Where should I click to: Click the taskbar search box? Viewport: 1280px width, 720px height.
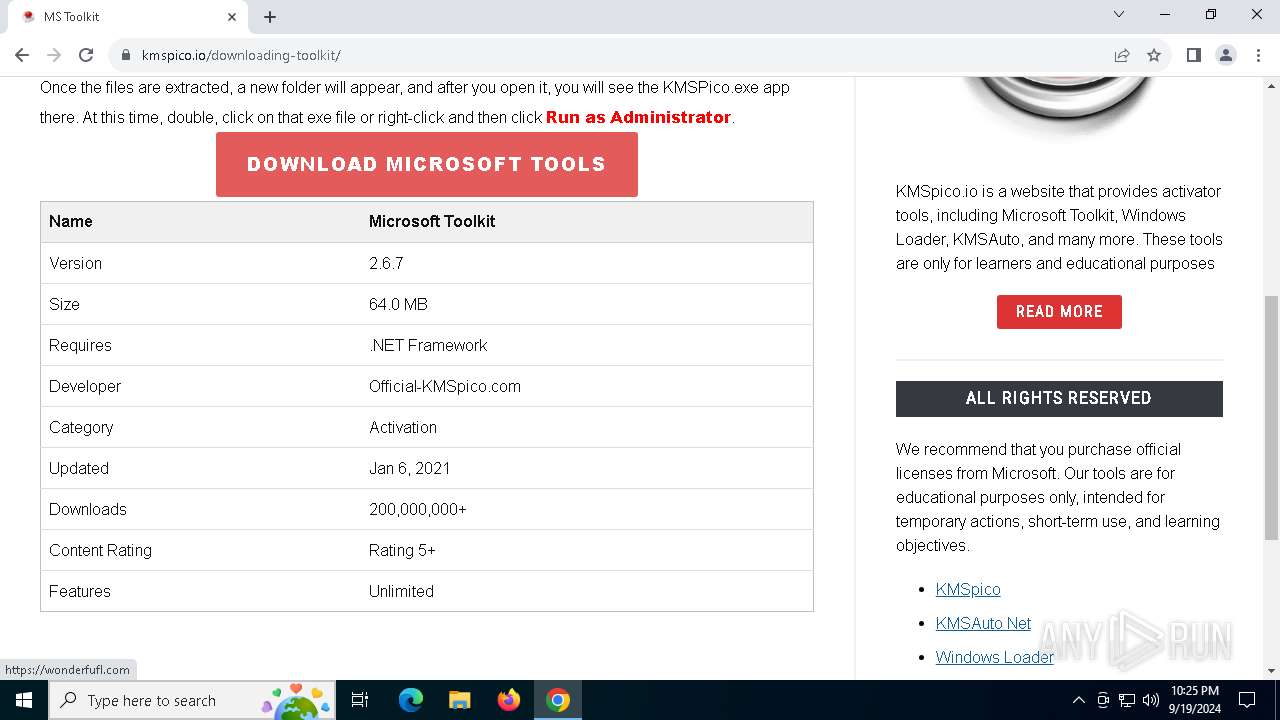(192, 700)
